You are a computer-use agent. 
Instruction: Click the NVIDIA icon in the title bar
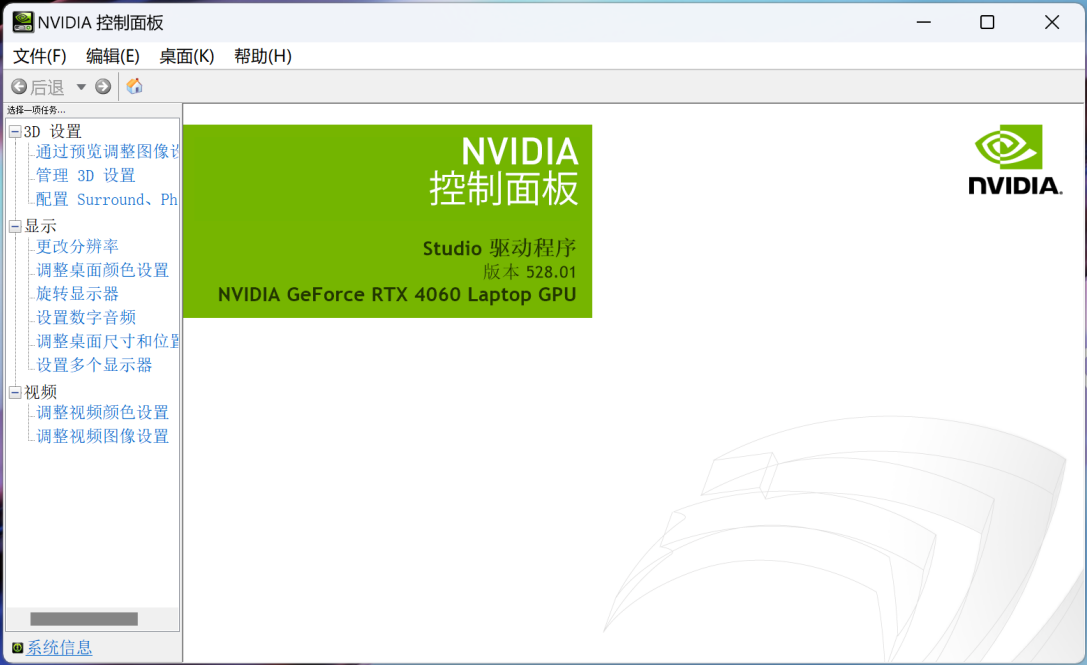tap(22, 22)
